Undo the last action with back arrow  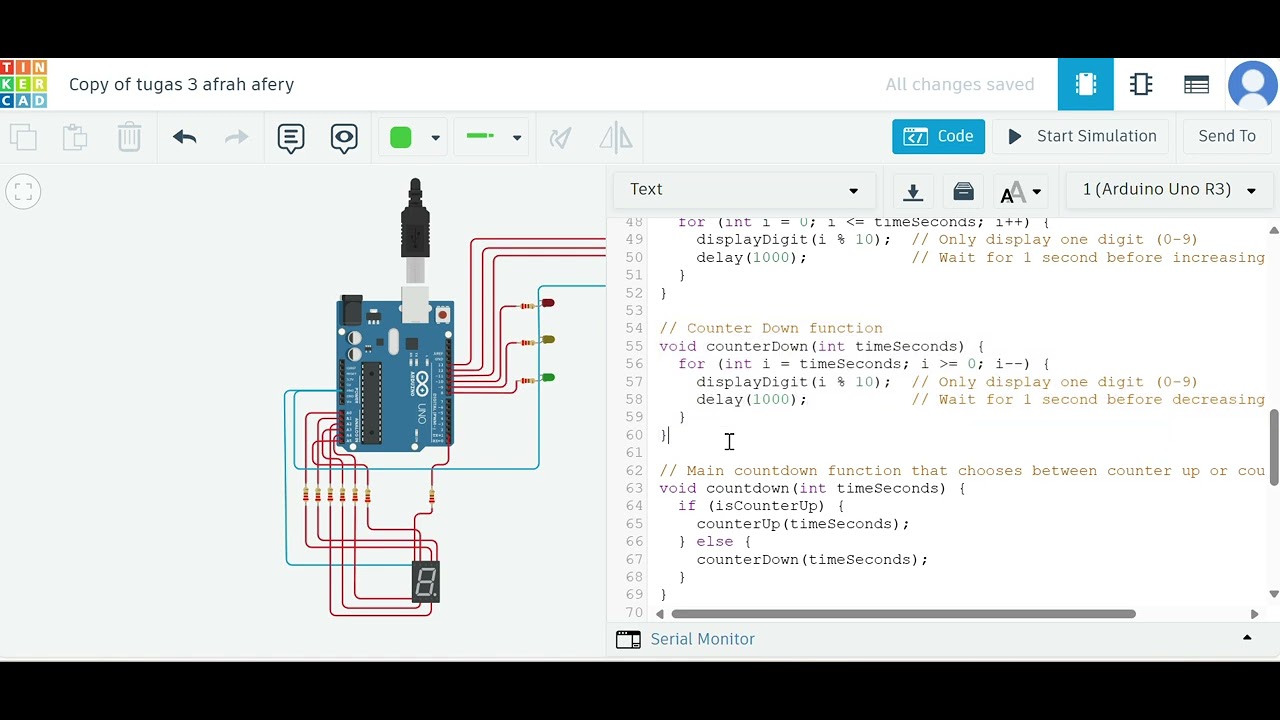[x=184, y=137]
